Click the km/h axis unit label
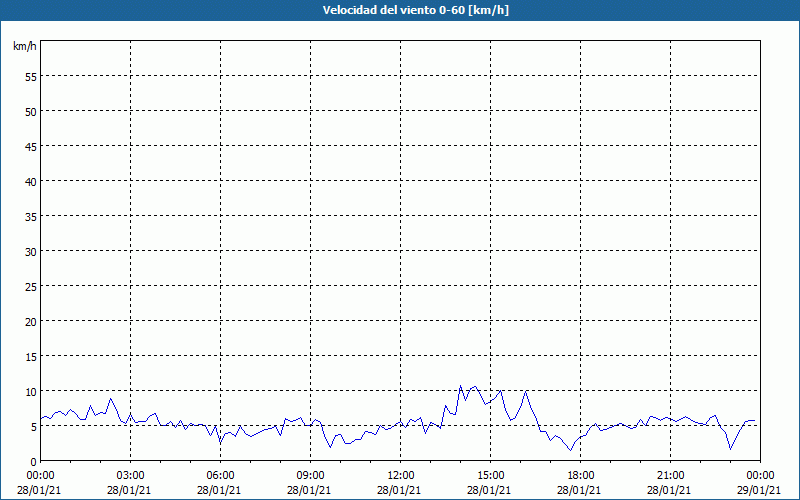Viewport: 800px width, 500px height. click(x=25, y=46)
